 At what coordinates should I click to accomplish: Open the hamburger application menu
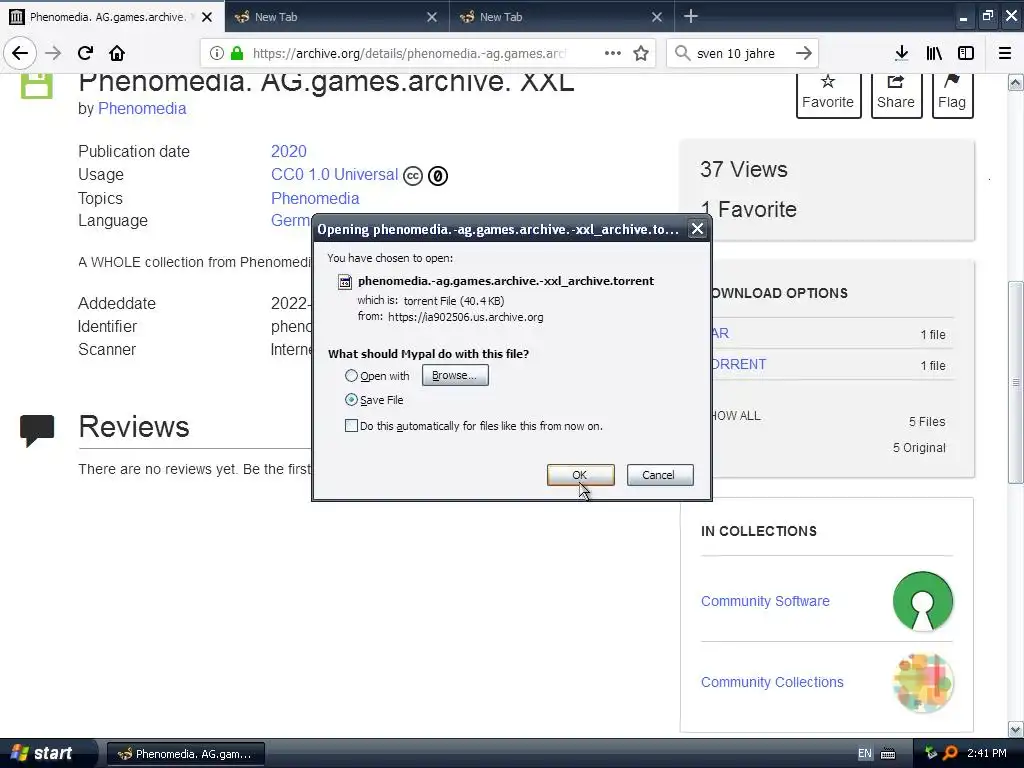1005,53
